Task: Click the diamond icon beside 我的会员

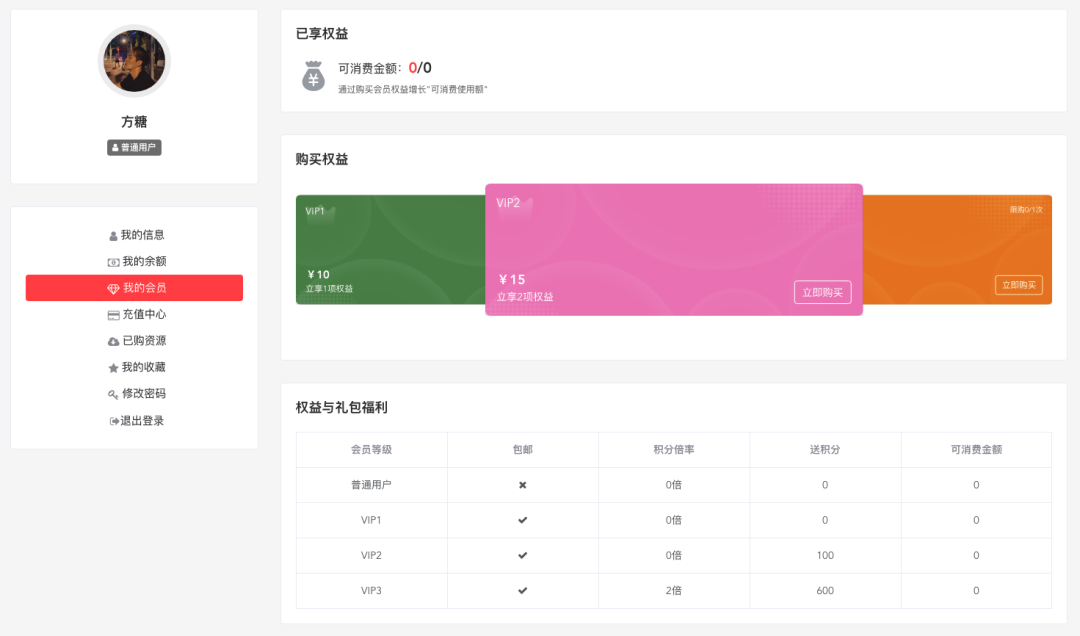Action: (x=113, y=289)
